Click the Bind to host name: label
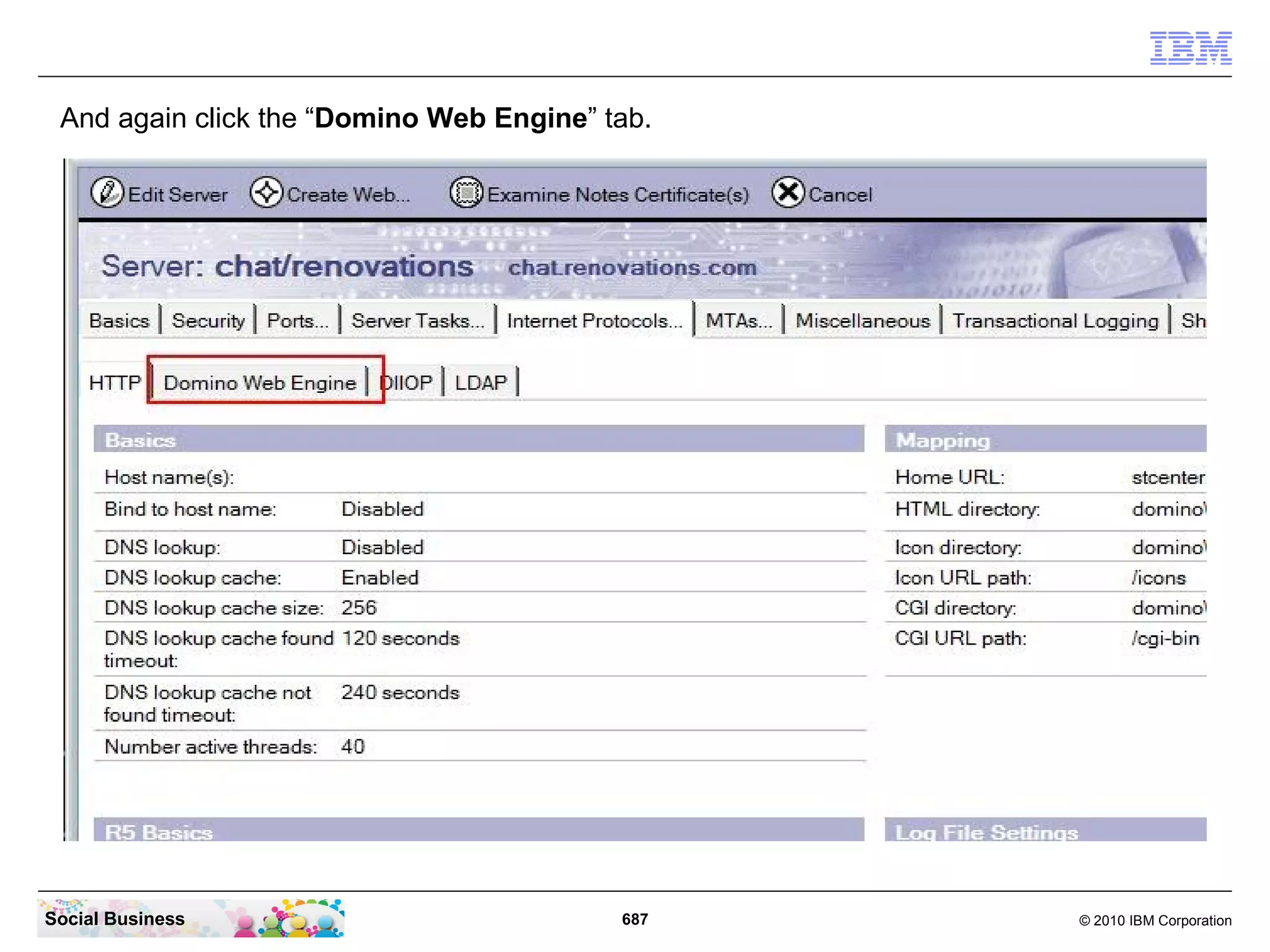Viewport: 1270px width, 952px height. [x=190, y=509]
